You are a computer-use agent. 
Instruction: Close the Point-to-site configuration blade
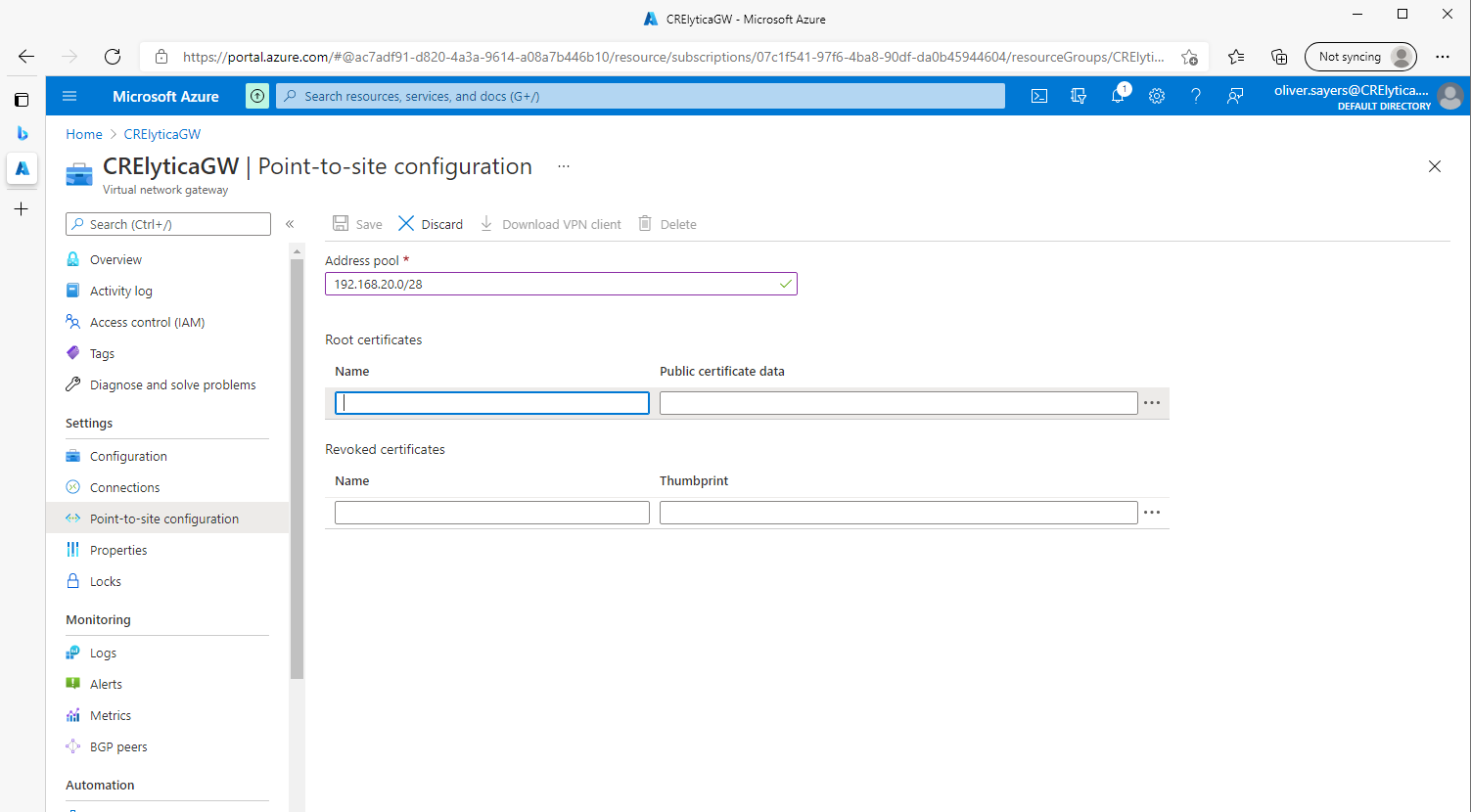(x=1435, y=166)
